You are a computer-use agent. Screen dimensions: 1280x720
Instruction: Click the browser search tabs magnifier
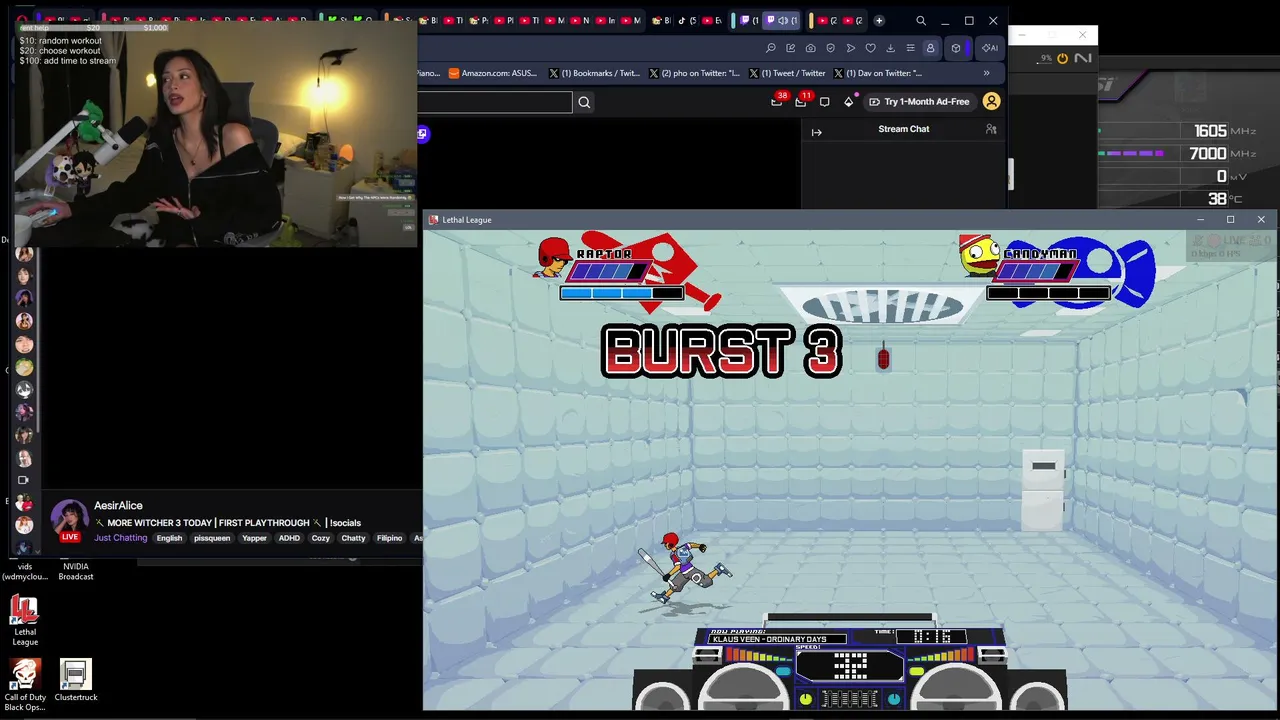(921, 20)
